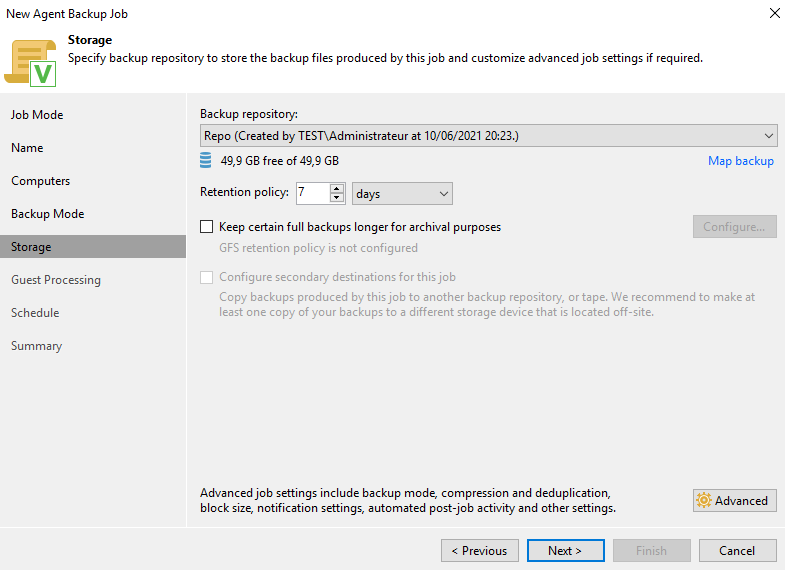Toggle the secondary destinations checkbox
Image resolution: width=785 pixels, height=570 pixels.
pos(207,277)
